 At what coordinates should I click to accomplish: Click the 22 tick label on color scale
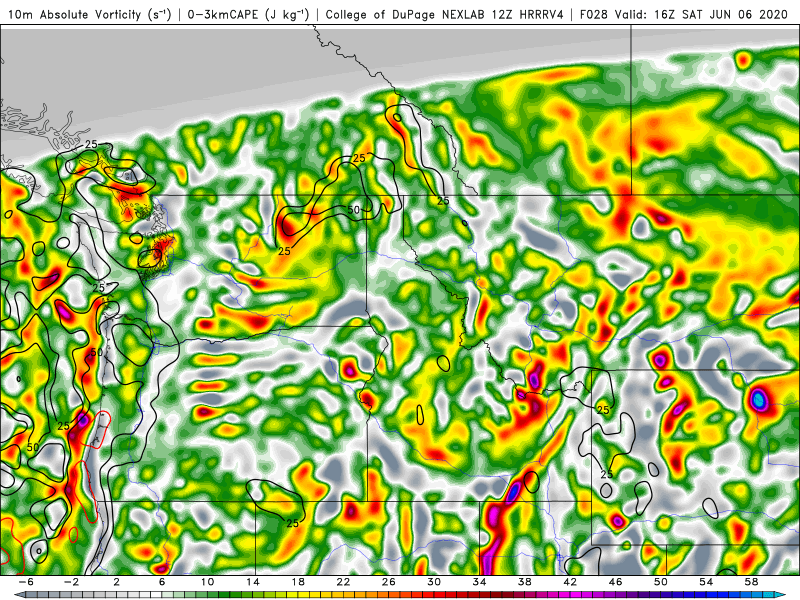point(343,582)
